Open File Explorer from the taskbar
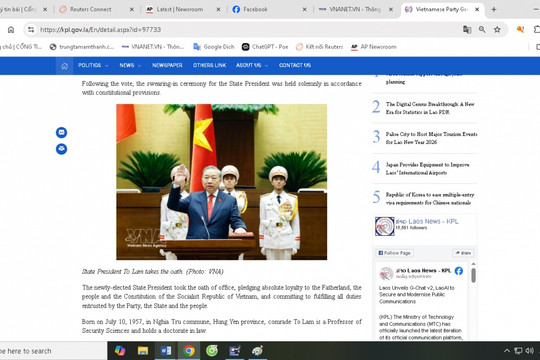The height and width of the screenshot is (360, 540). pos(143,351)
